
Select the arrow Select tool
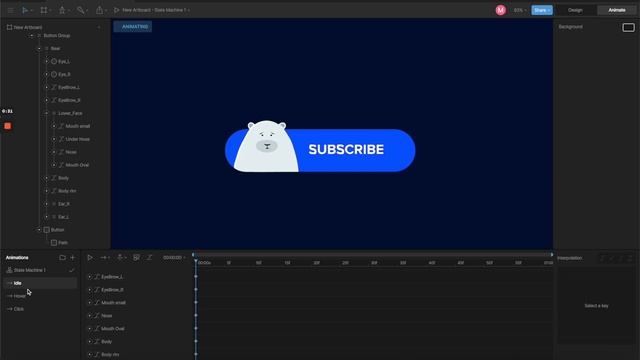[x=25, y=10]
